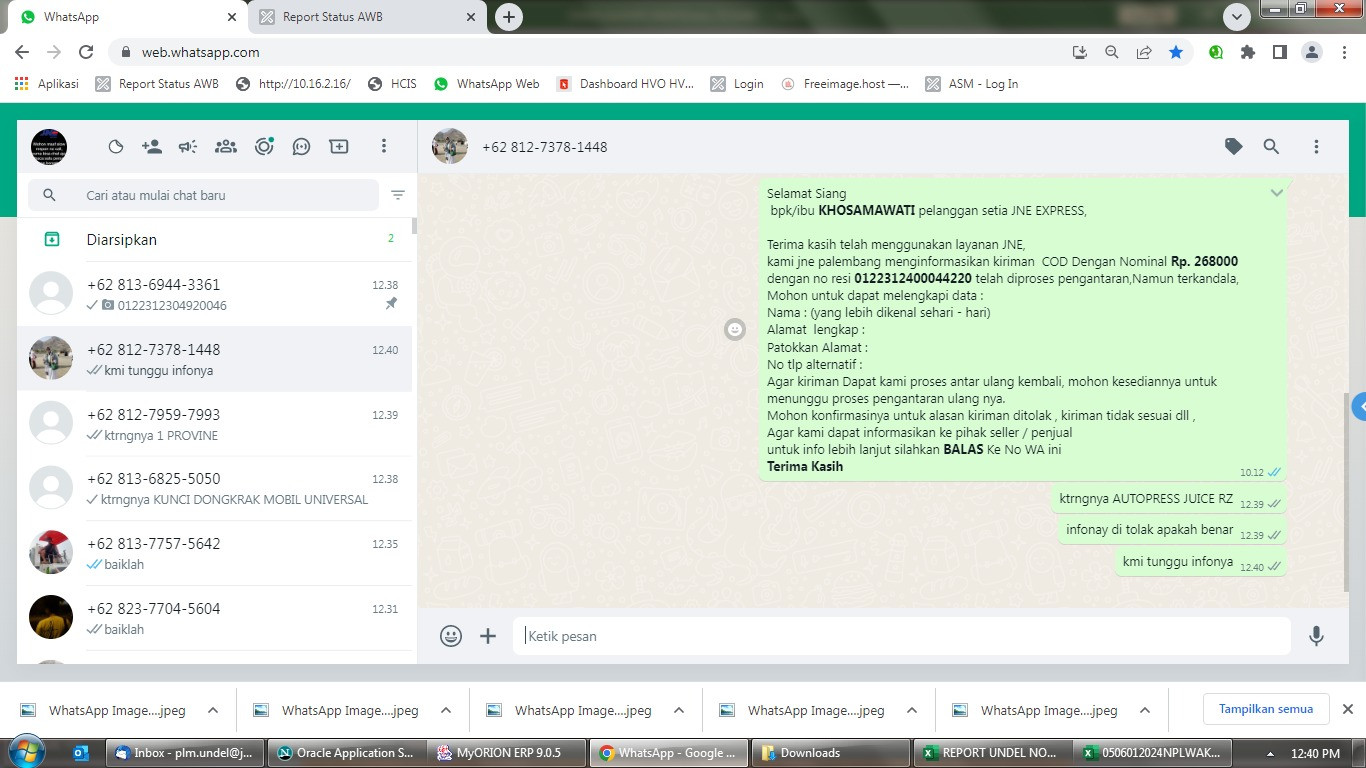Open chat with +62 812-7959-7993
Screen dimensions: 1366x768
215,424
